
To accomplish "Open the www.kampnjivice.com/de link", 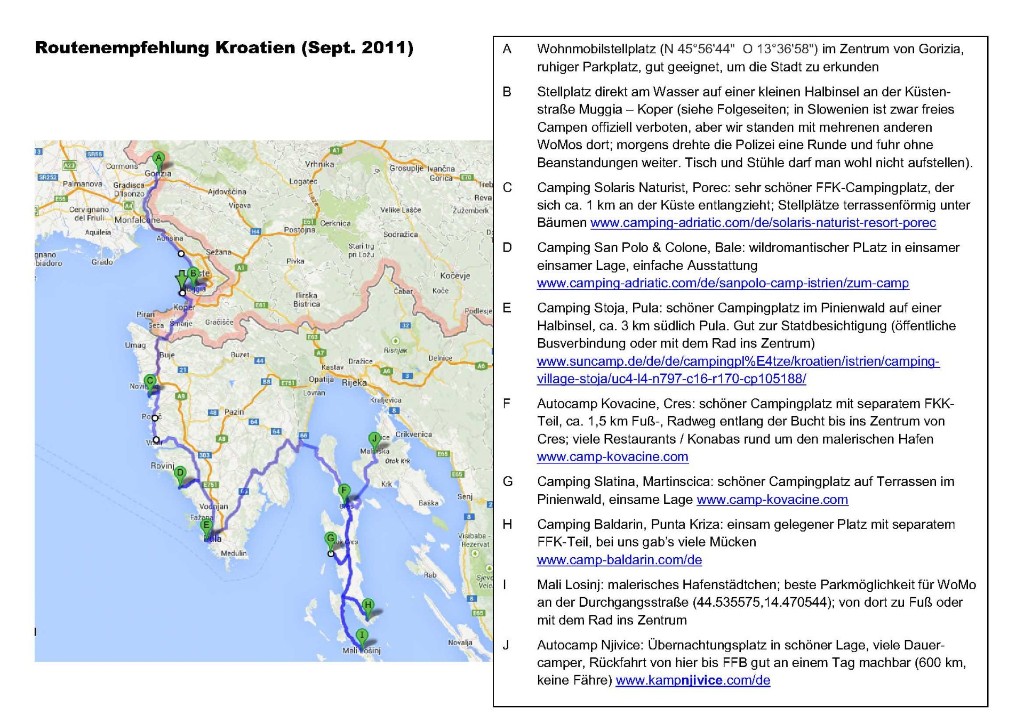I will (693, 681).
